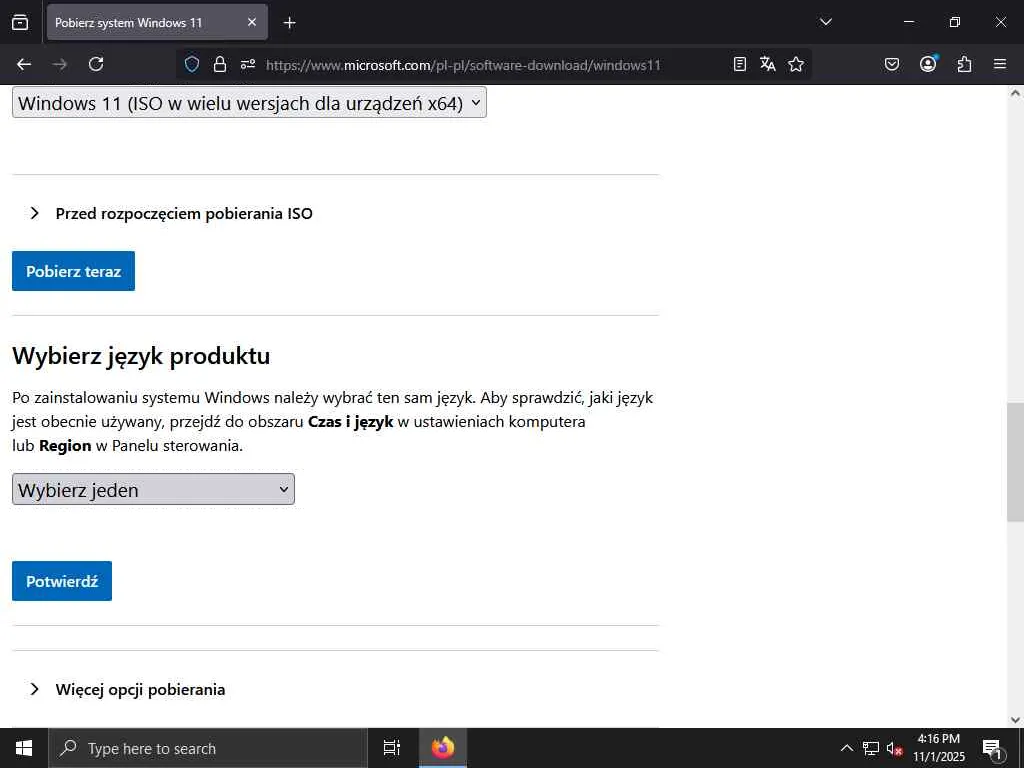1024x768 pixels.
Task: Open network status tray icon
Action: tap(870, 748)
